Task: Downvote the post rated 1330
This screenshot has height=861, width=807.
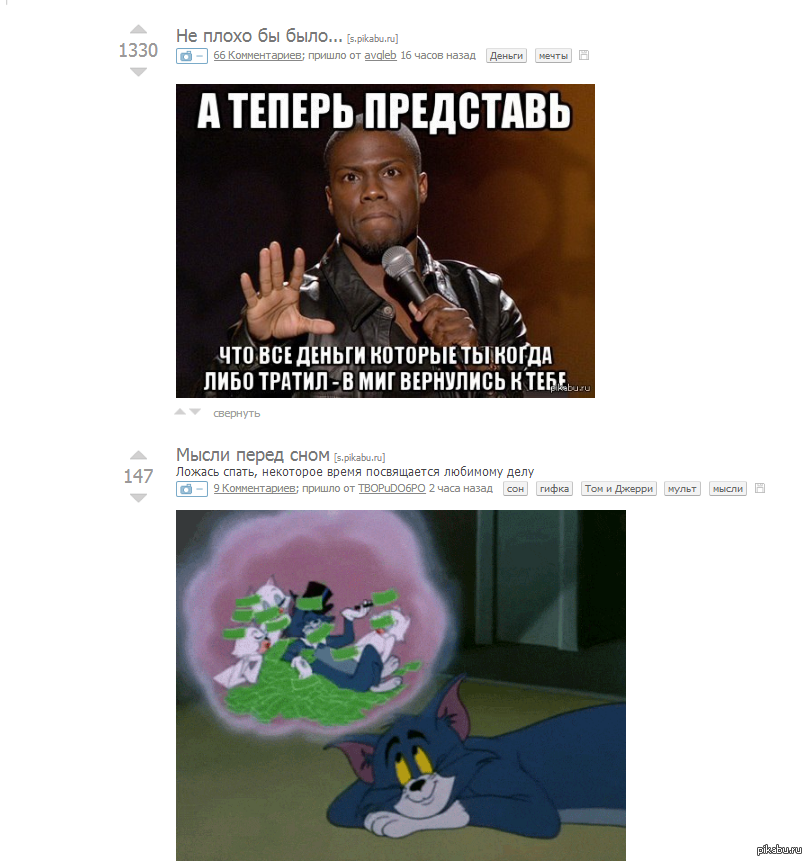Action: click(x=138, y=72)
